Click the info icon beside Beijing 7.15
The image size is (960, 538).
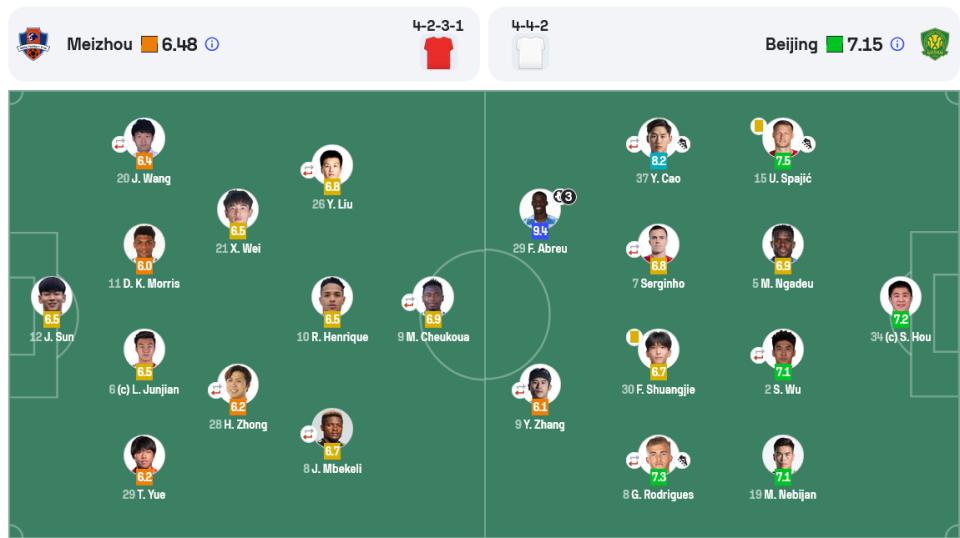(897, 44)
